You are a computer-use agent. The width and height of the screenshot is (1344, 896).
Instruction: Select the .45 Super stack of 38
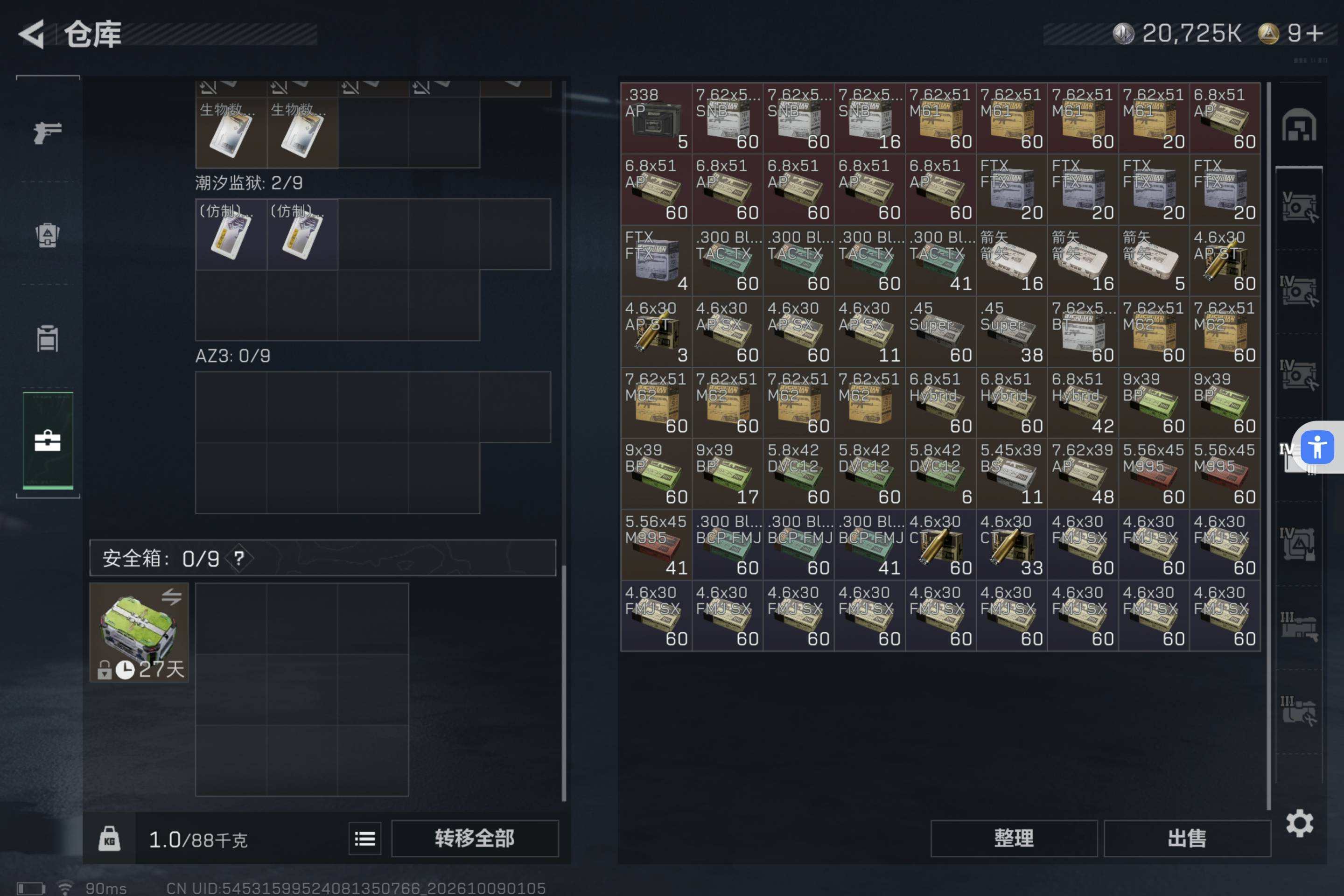(x=1011, y=331)
